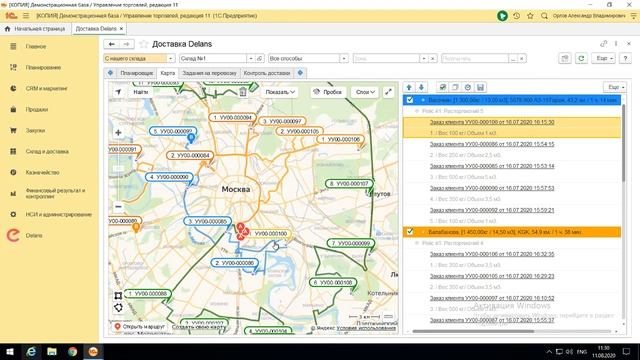Screen dimensions: 640x360
Task: Open the ruler measurement tool on map
Action: [389, 316]
